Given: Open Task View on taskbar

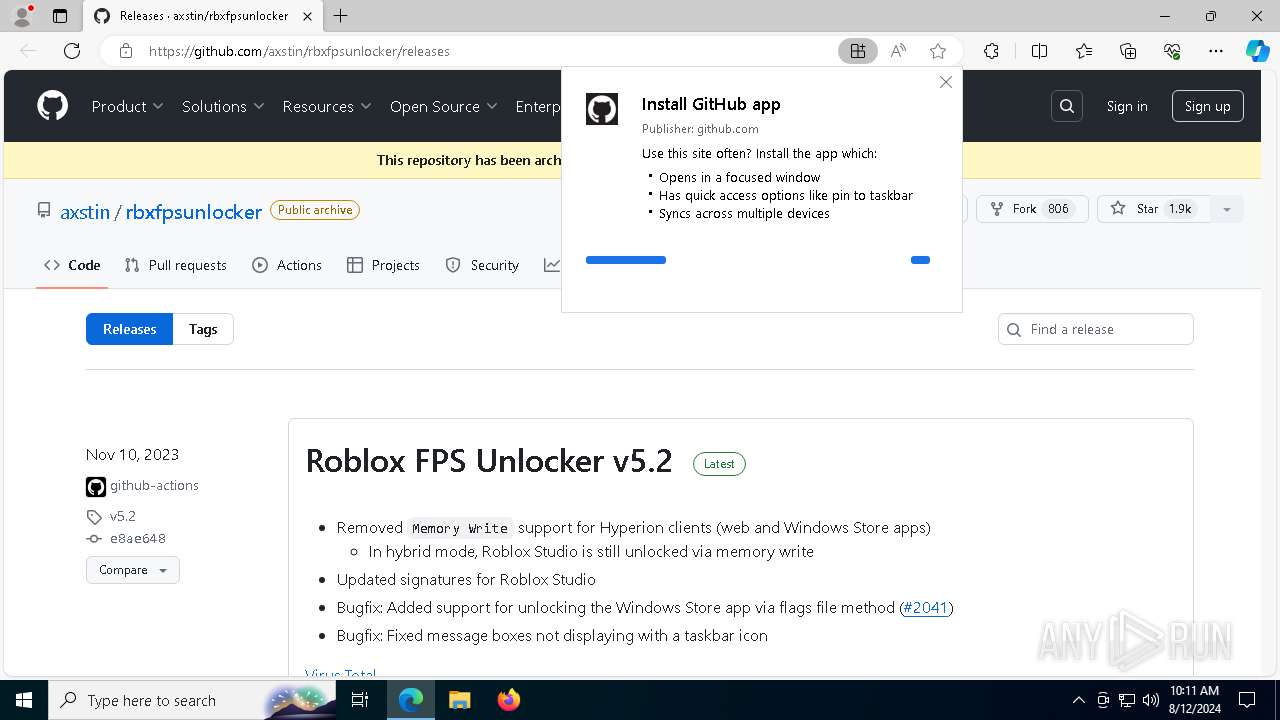Looking at the screenshot, I should (360, 700).
